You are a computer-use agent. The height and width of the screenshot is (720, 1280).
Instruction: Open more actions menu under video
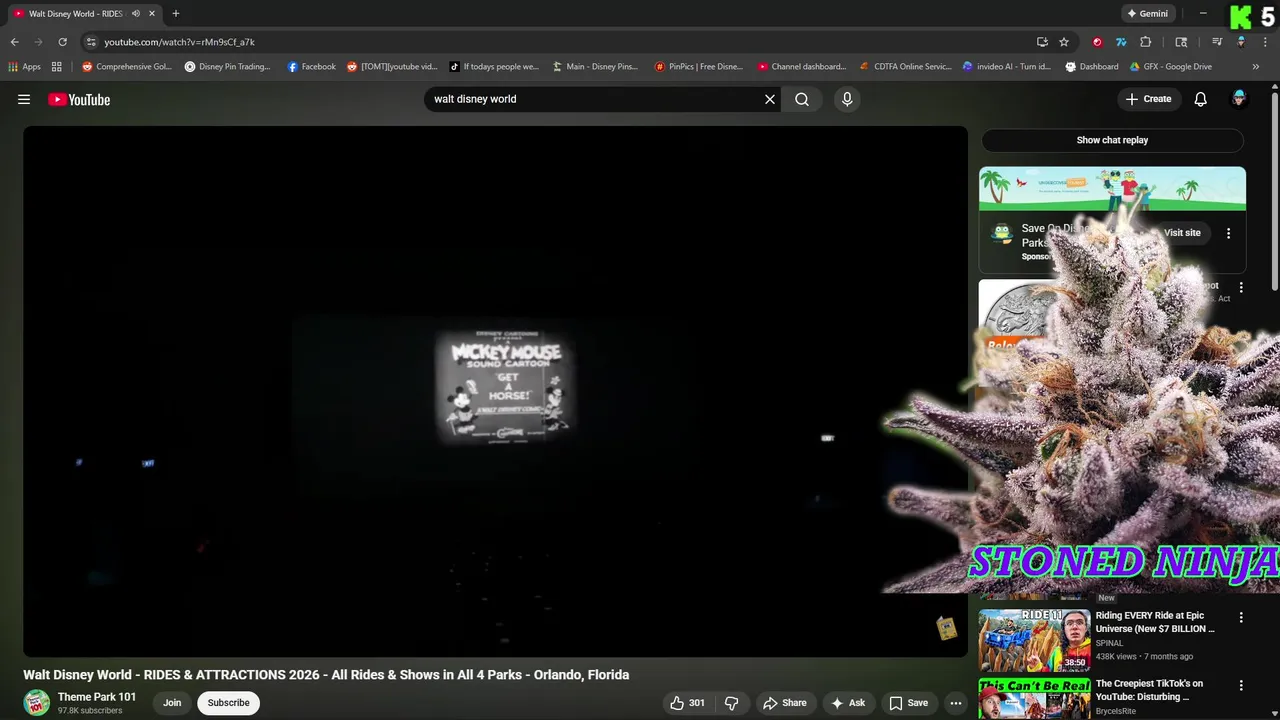pyautogui.click(x=955, y=703)
